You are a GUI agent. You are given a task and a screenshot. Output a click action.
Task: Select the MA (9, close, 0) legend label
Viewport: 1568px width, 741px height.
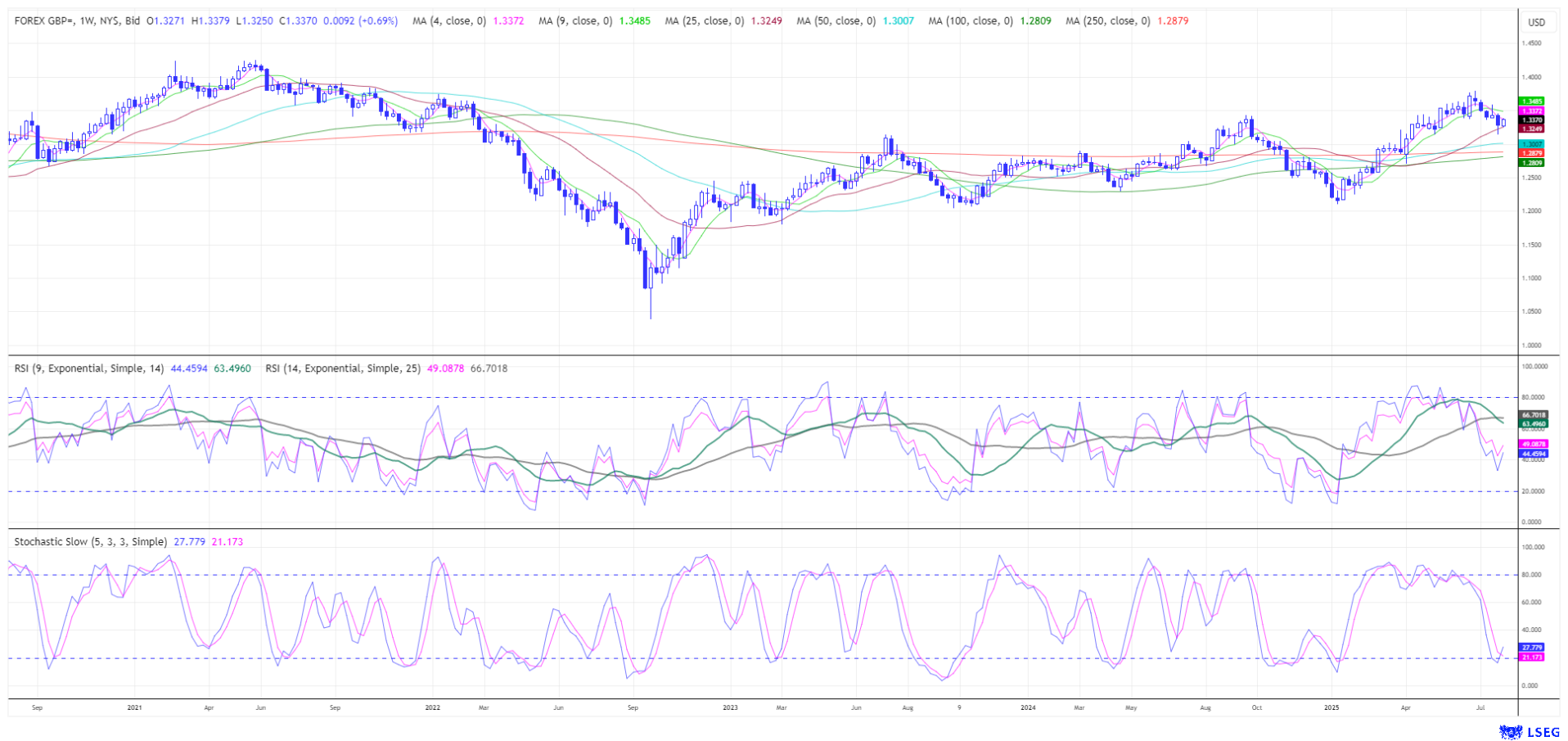coord(575,21)
